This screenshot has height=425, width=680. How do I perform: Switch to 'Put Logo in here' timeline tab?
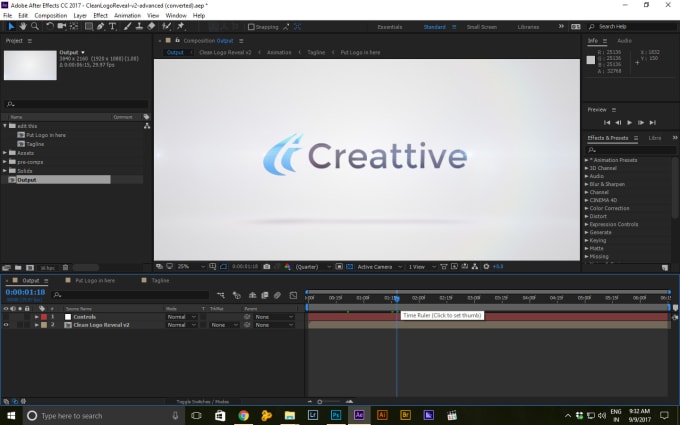95,281
